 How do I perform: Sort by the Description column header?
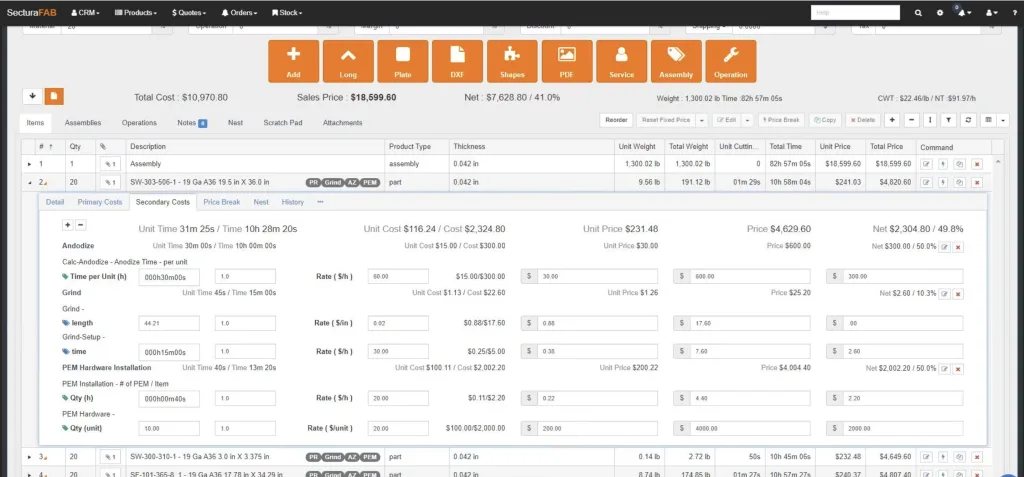148,146
